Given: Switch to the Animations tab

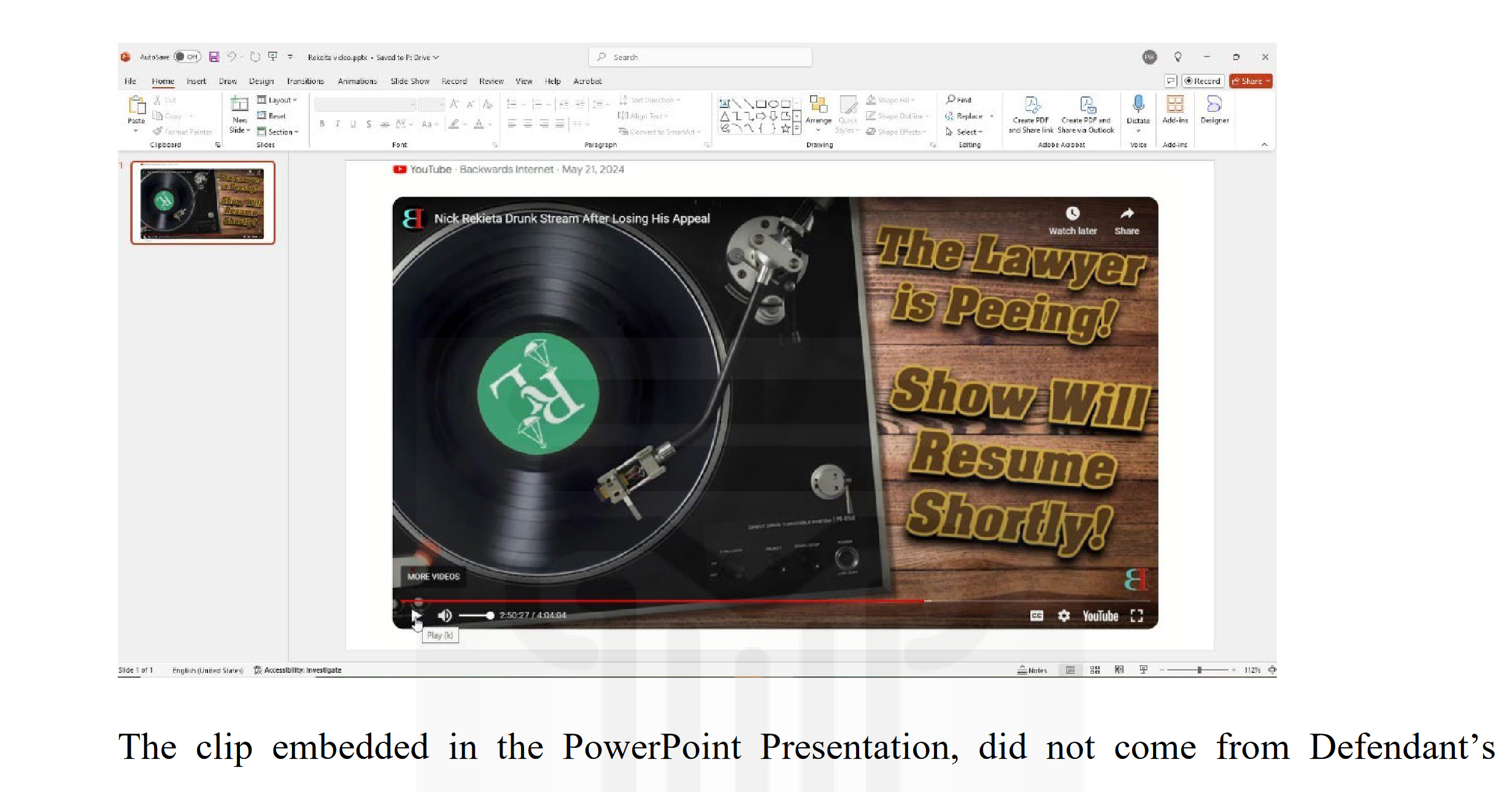Looking at the screenshot, I should (x=357, y=81).
